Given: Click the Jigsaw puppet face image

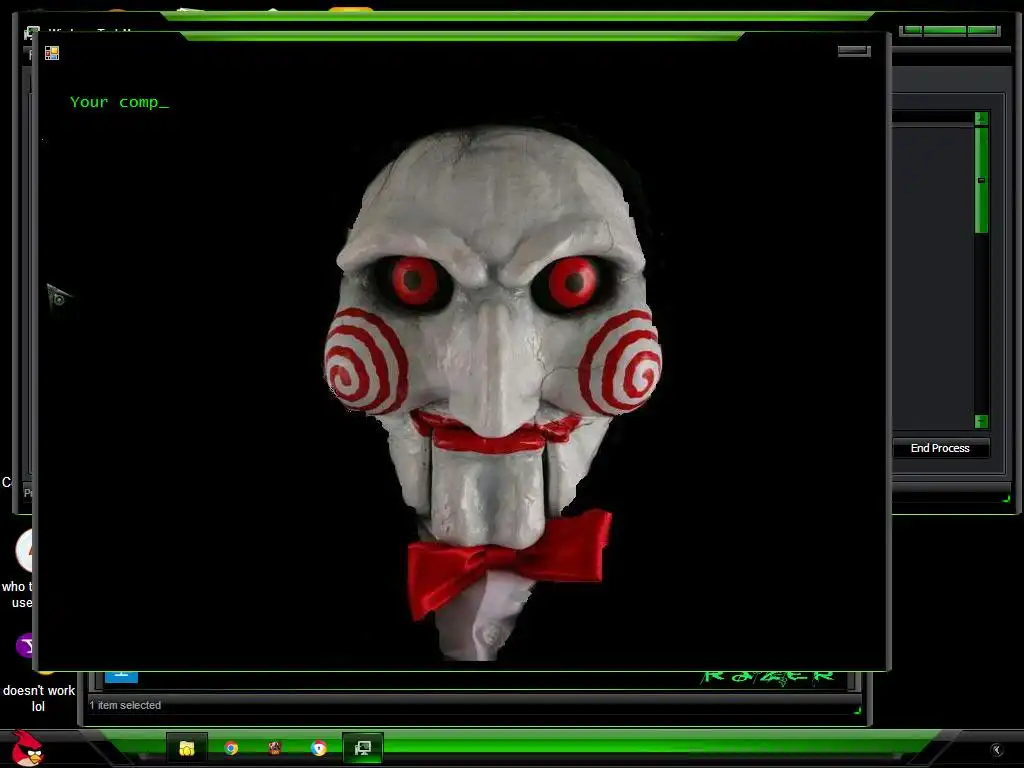Looking at the screenshot, I should 494,392.
